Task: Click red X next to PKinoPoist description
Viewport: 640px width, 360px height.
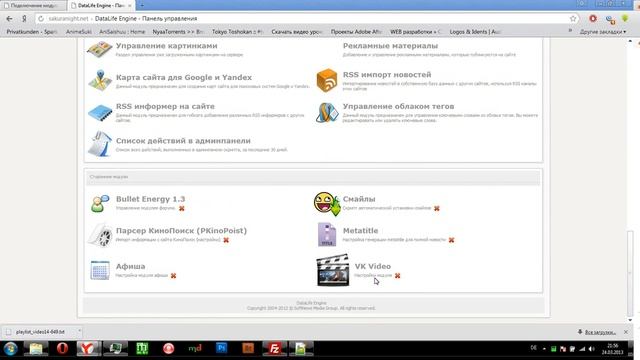Action: coord(226,240)
